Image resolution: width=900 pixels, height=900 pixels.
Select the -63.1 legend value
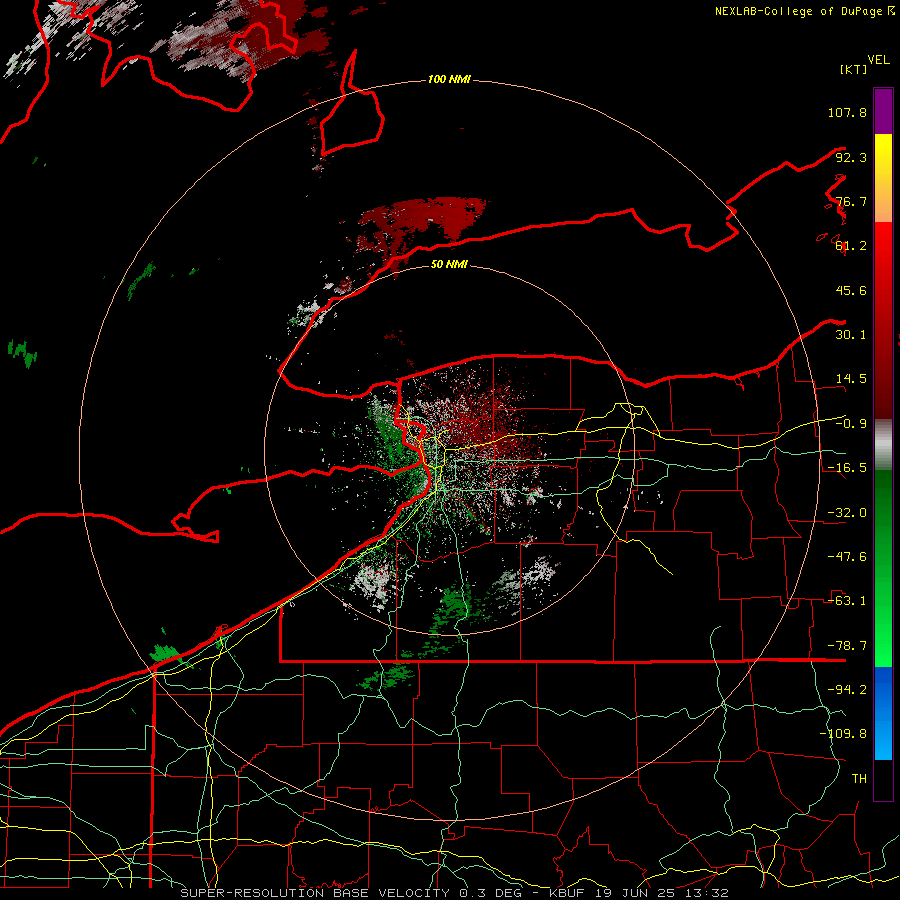847,601
